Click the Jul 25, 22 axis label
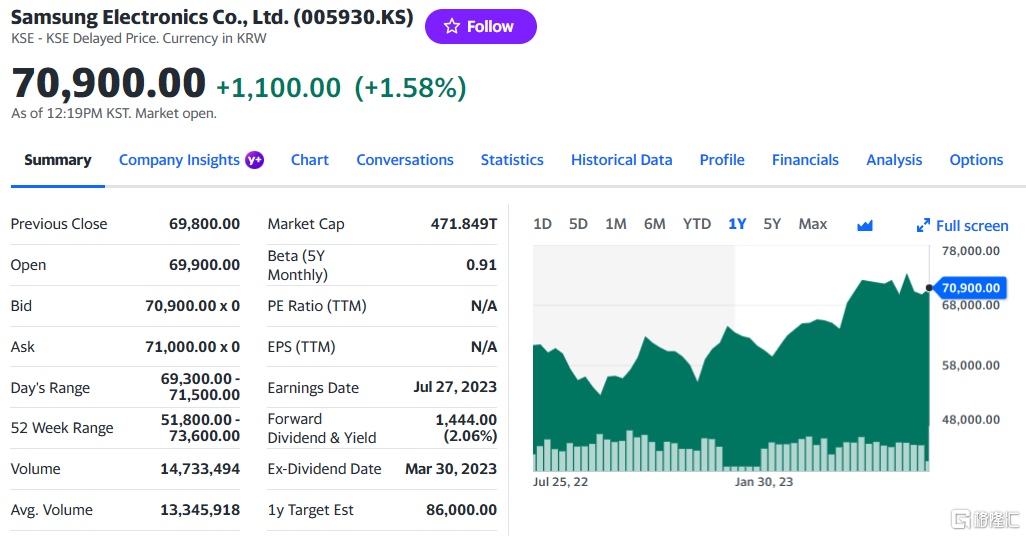 click(x=560, y=482)
